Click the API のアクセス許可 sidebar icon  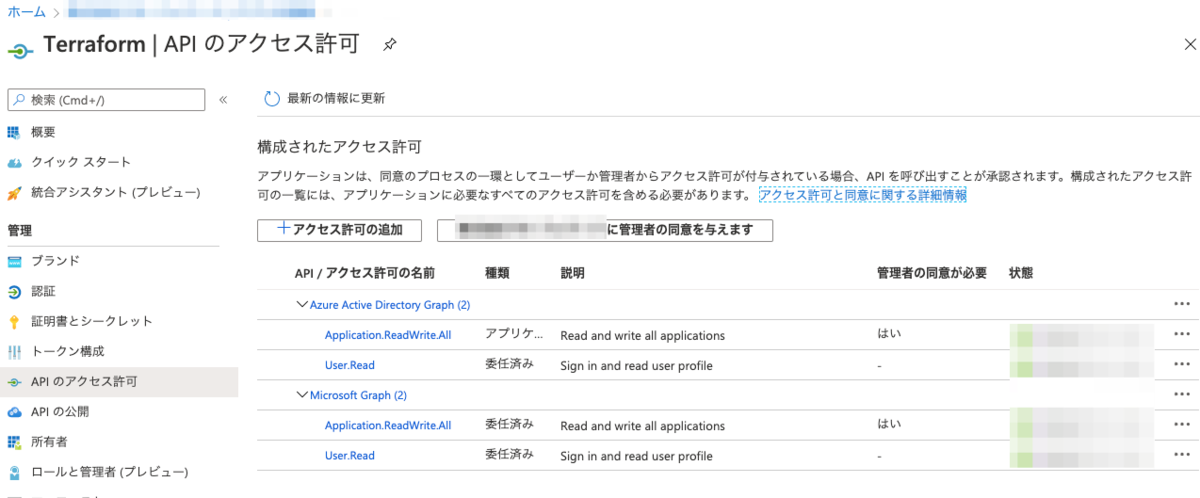[x=14, y=382]
